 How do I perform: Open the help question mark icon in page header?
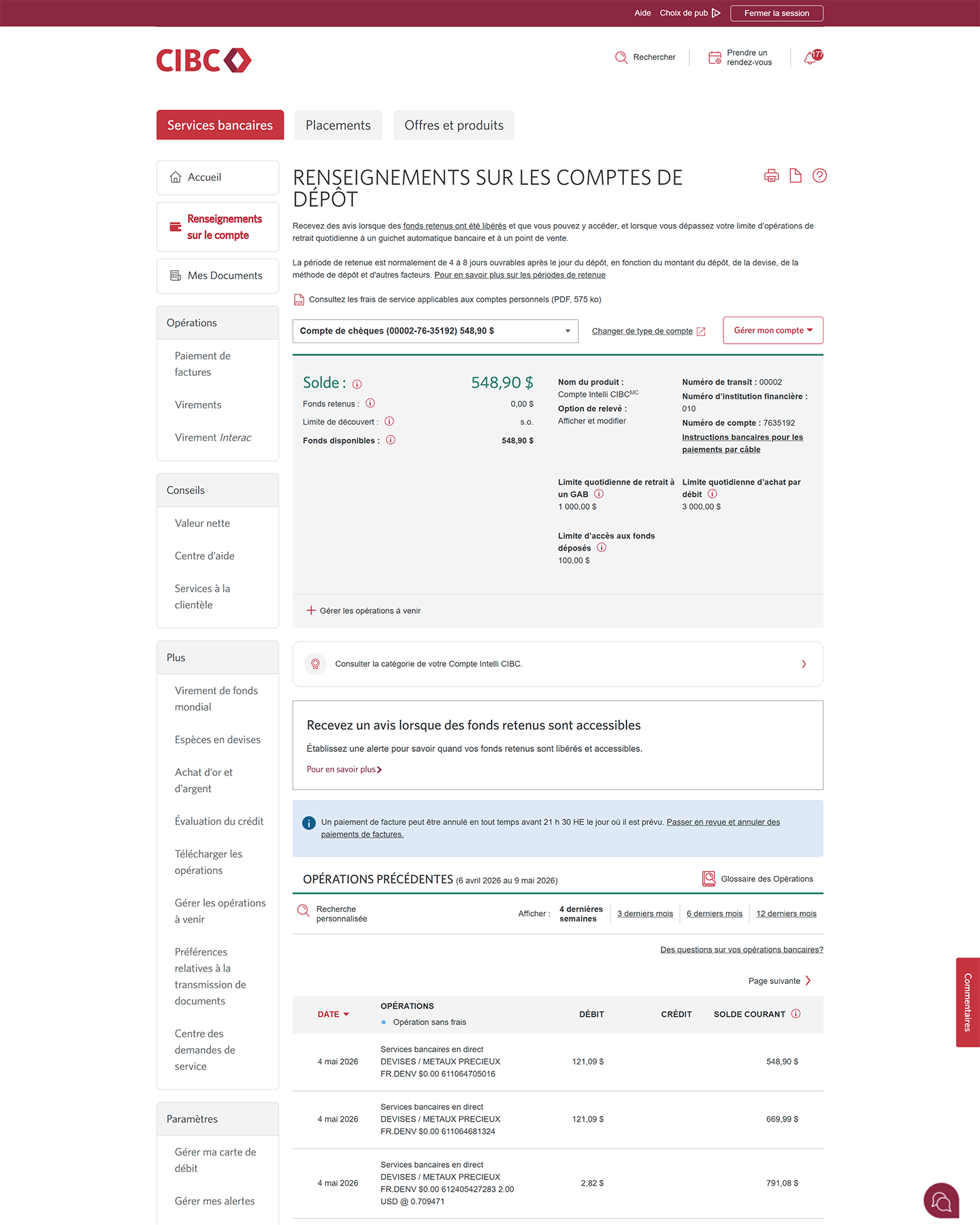point(819,176)
